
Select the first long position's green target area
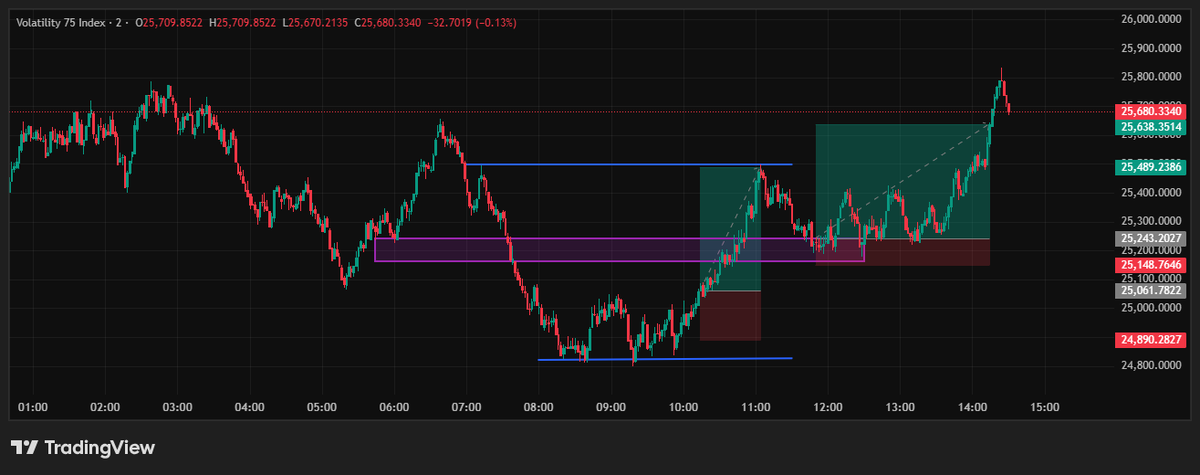click(x=730, y=228)
